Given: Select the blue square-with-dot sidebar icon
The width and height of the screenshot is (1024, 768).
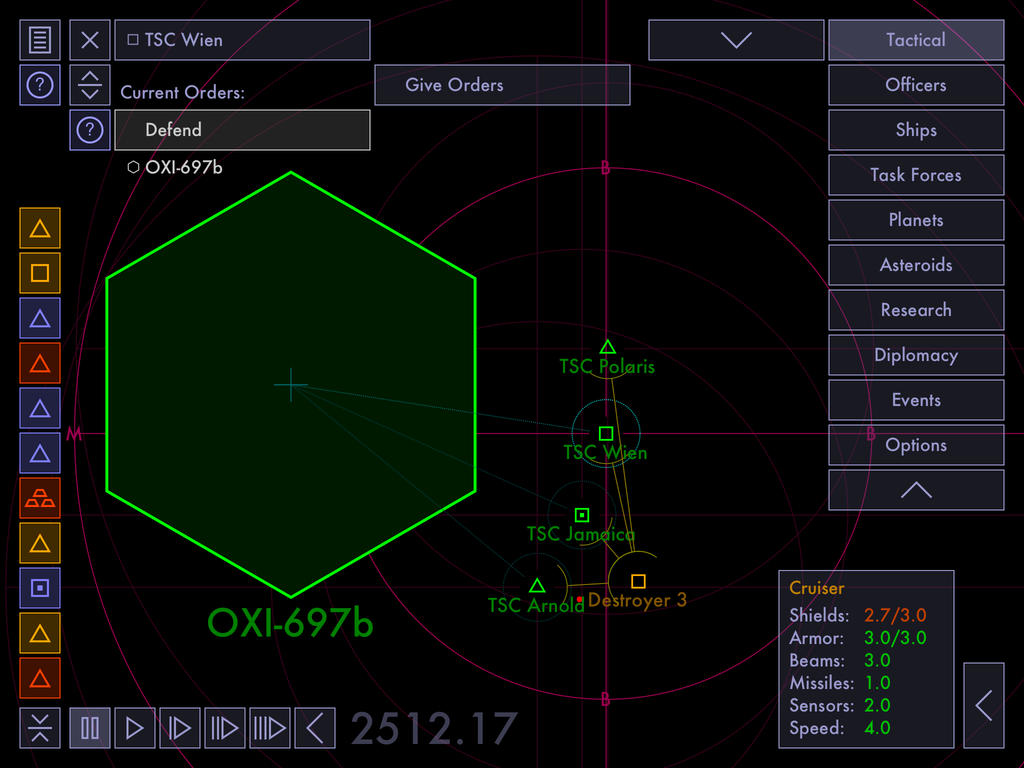Looking at the screenshot, I should [x=40, y=588].
